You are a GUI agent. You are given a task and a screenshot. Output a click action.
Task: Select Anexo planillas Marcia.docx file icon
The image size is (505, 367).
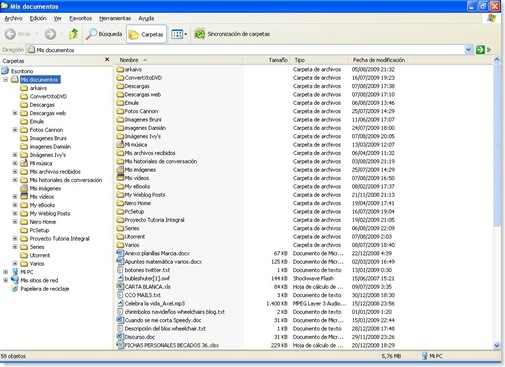click(120, 253)
